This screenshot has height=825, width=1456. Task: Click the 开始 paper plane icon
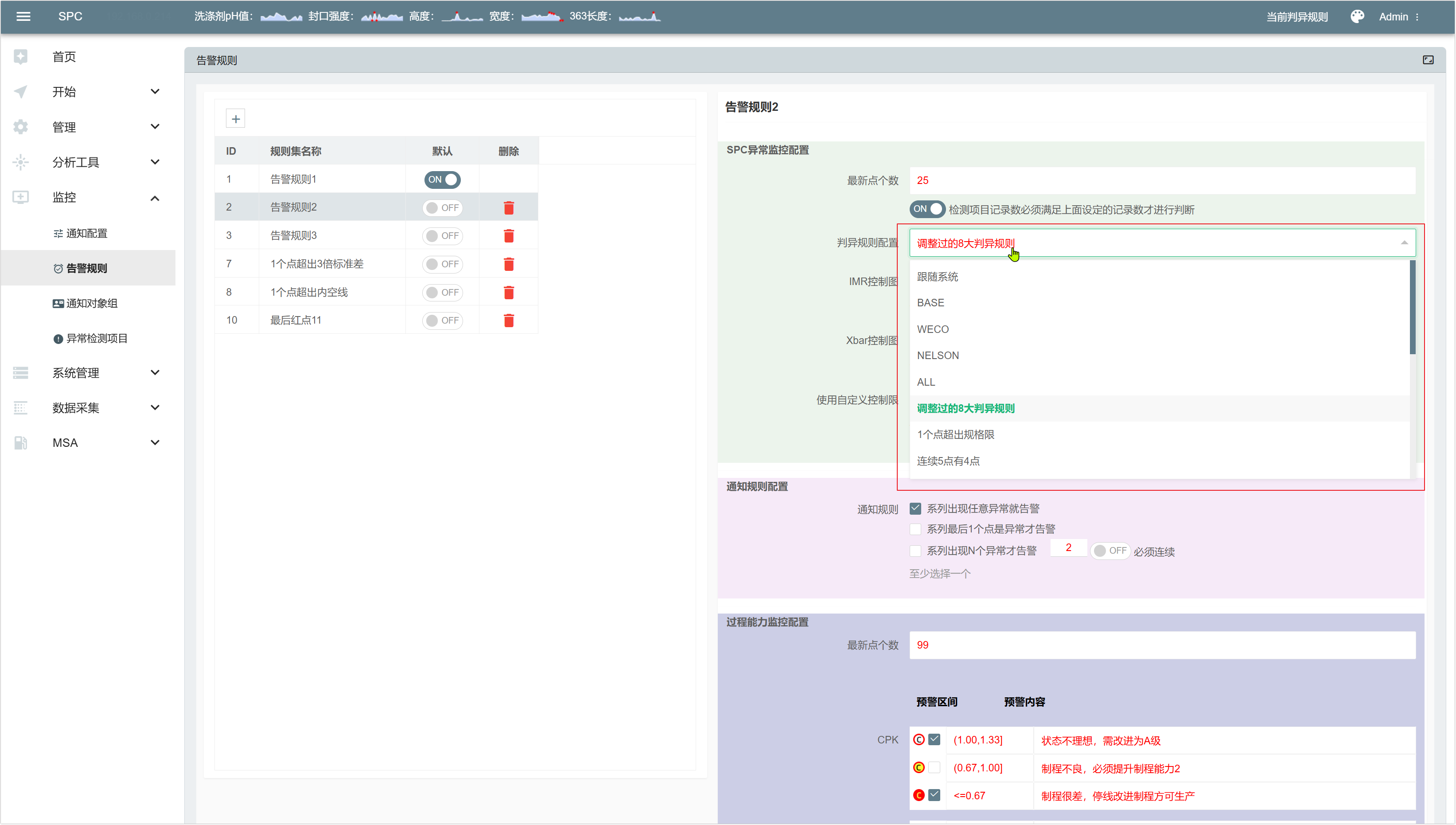pos(20,92)
